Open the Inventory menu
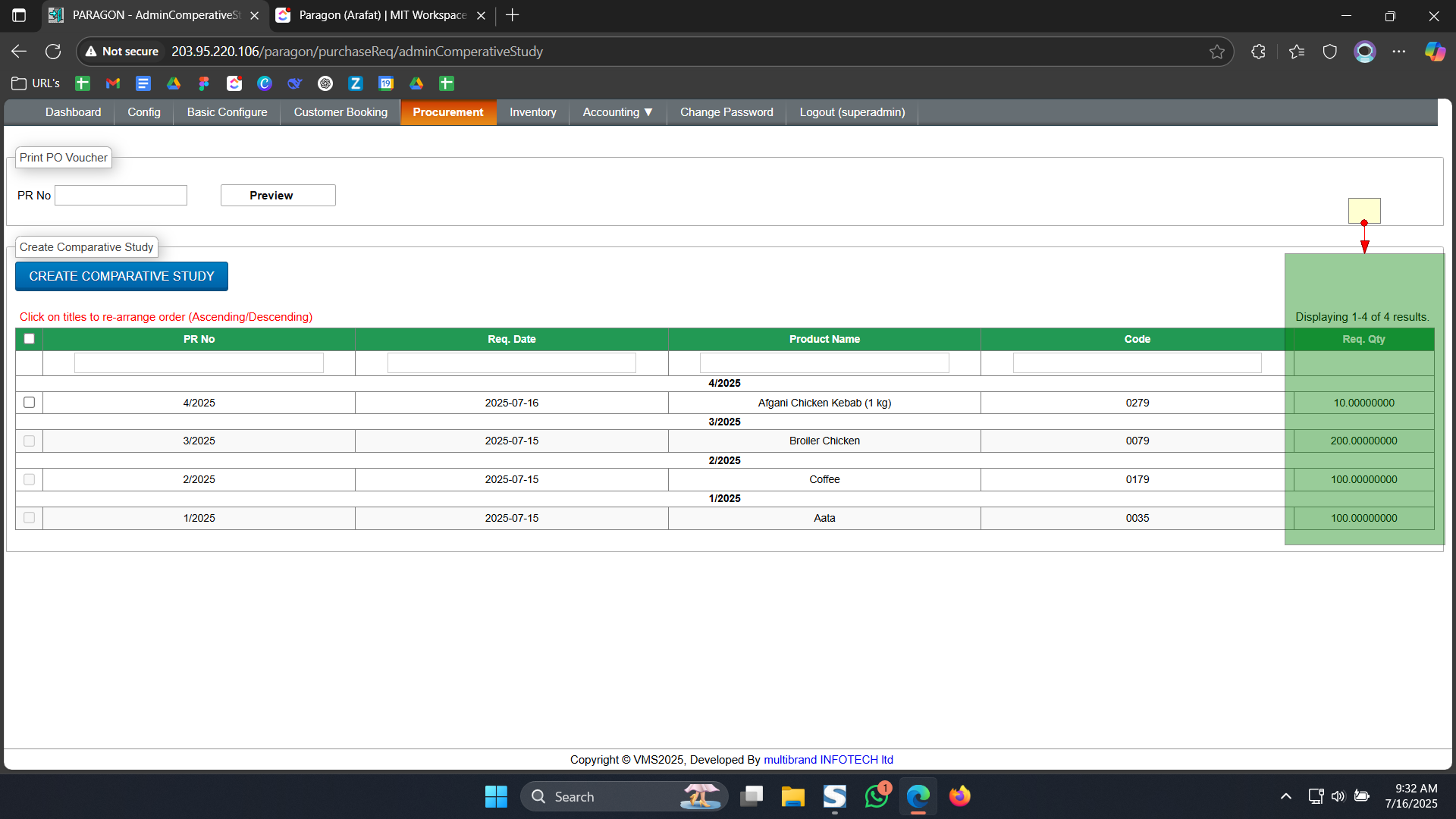This screenshot has width=1456, height=819. pyautogui.click(x=532, y=112)
